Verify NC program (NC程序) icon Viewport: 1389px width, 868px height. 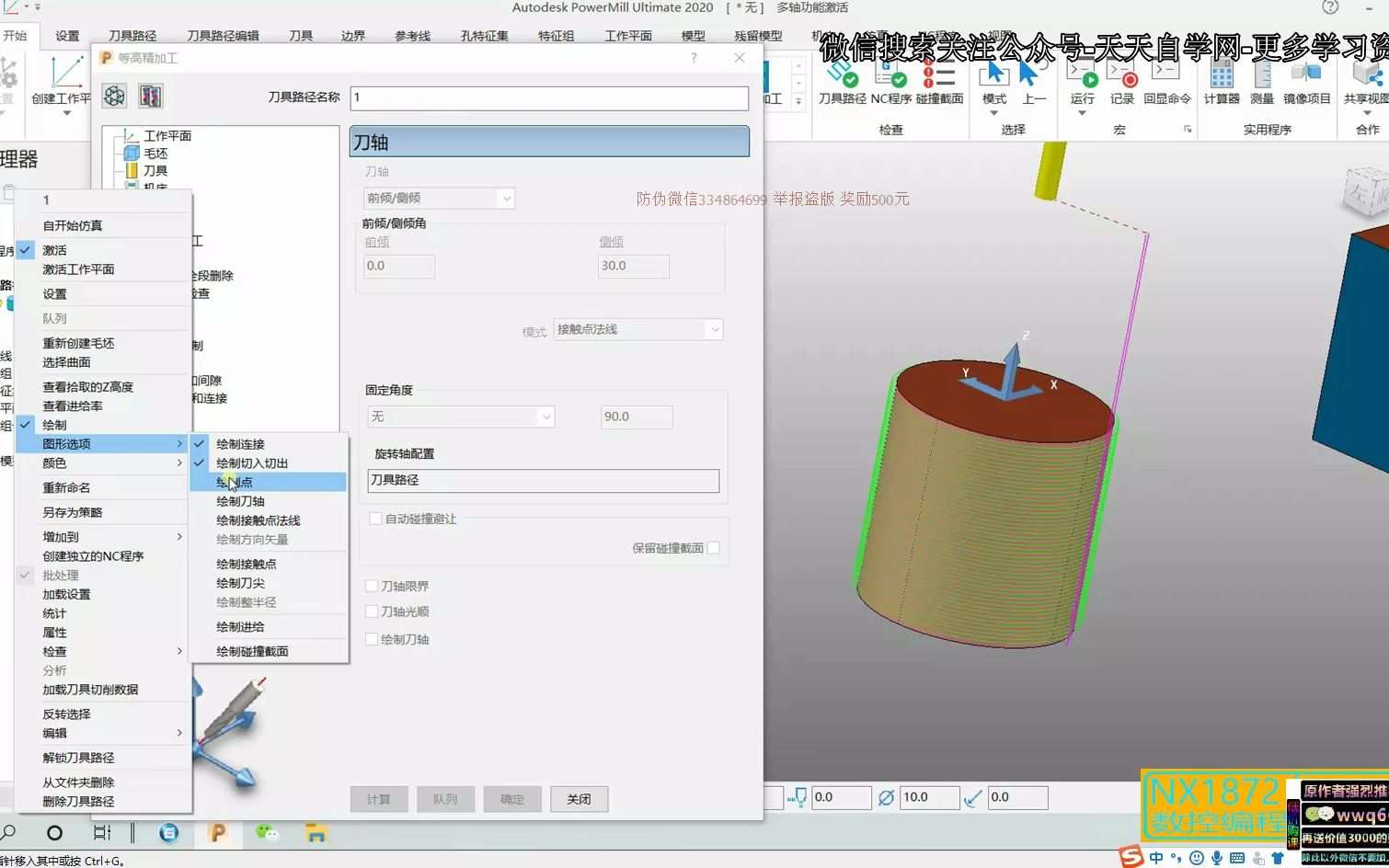coord(890,81)
